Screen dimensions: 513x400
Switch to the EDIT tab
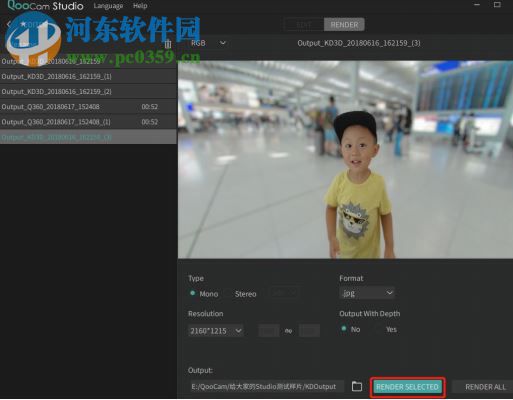pyautogui.click(x=304, y=25)
